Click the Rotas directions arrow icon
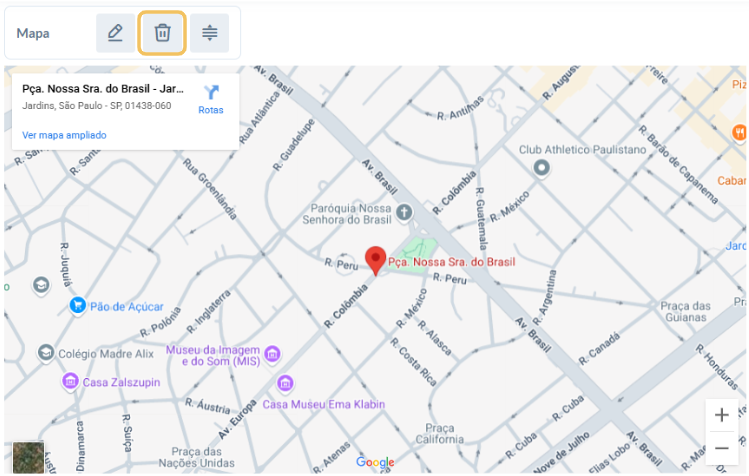 tap(211, 93)
